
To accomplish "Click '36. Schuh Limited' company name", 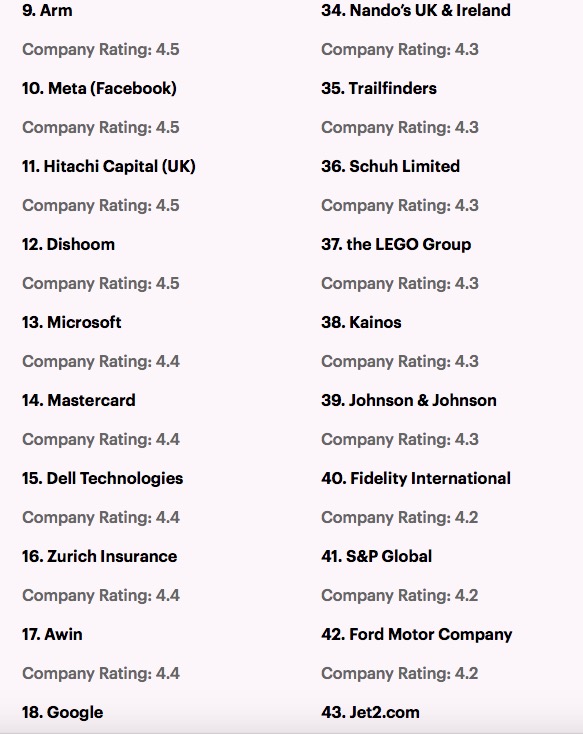I will tap(391, 166).
